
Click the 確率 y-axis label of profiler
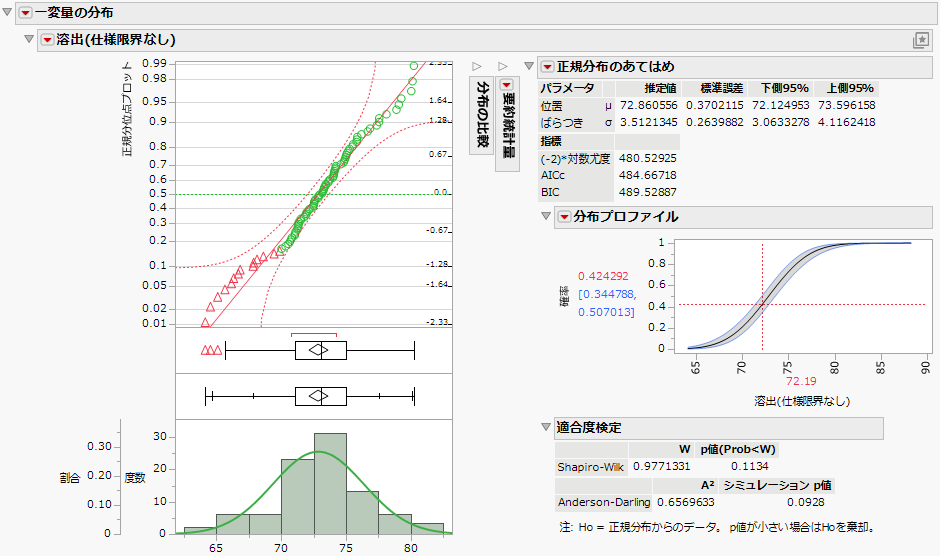pos(564,296)
